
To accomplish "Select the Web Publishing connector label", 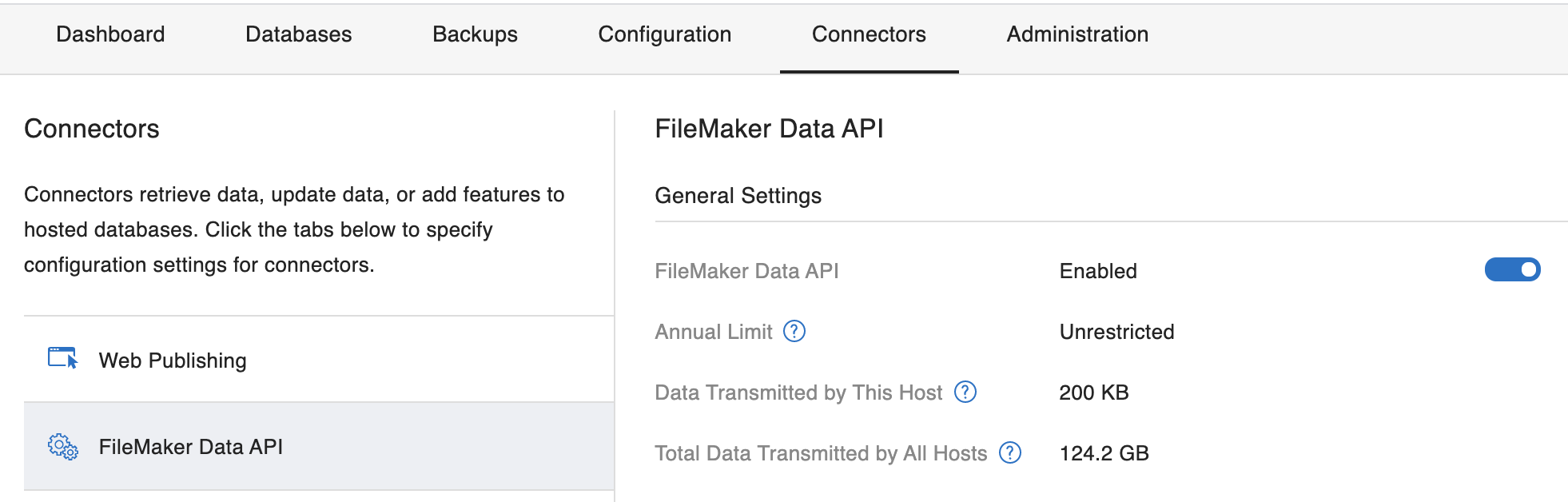I will (173, 361).
